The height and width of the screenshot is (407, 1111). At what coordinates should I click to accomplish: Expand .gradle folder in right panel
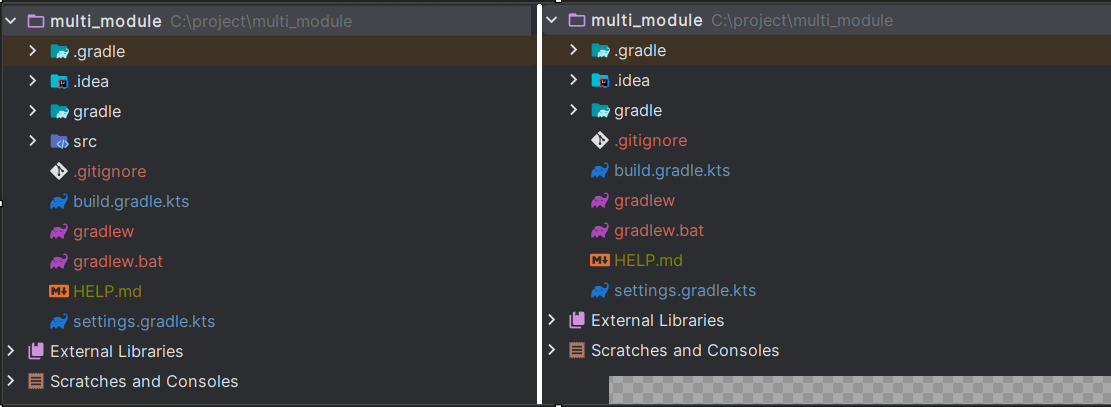coord(574,50)
